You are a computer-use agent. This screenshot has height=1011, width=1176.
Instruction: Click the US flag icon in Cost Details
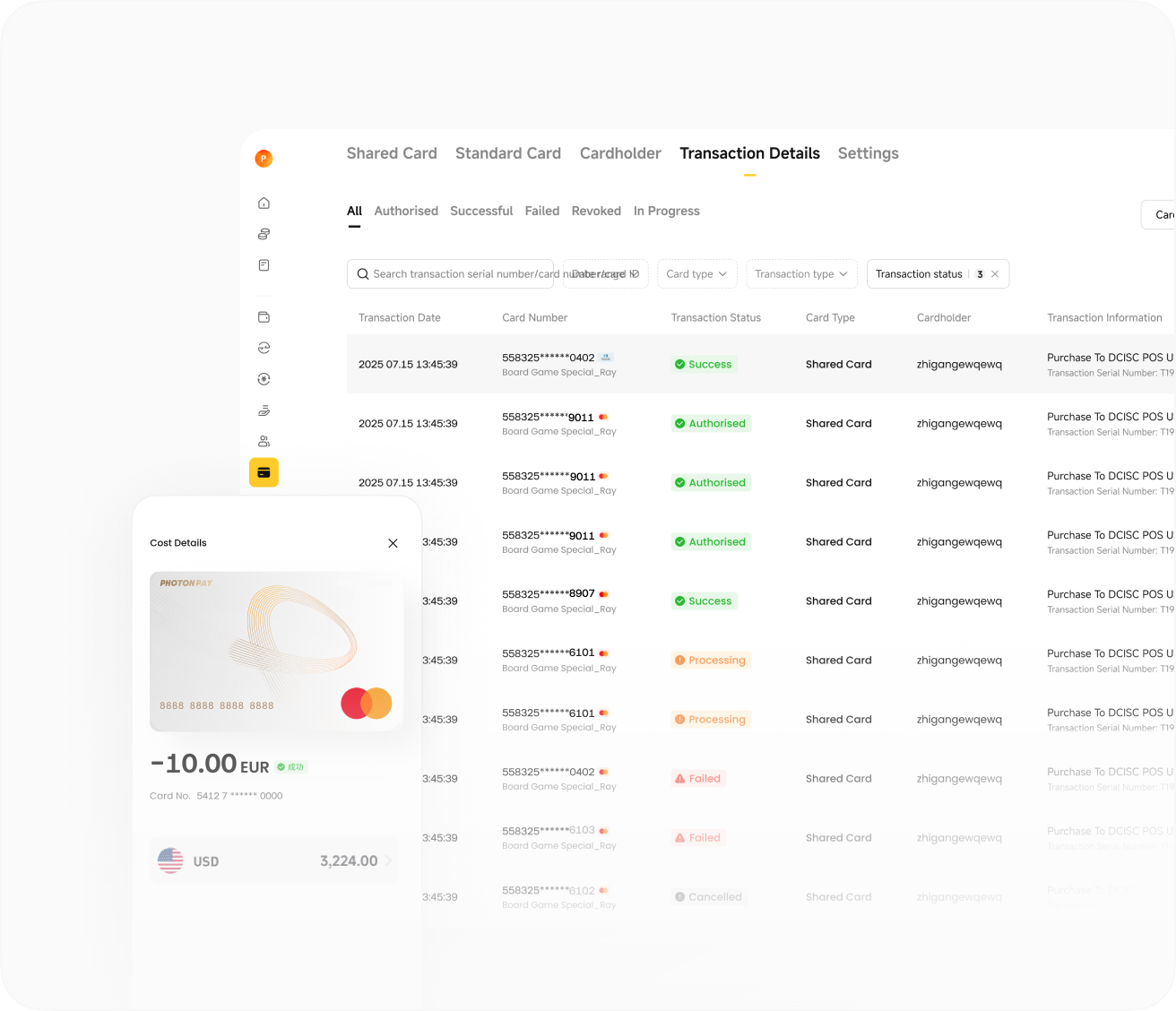(x=170, y=861)
